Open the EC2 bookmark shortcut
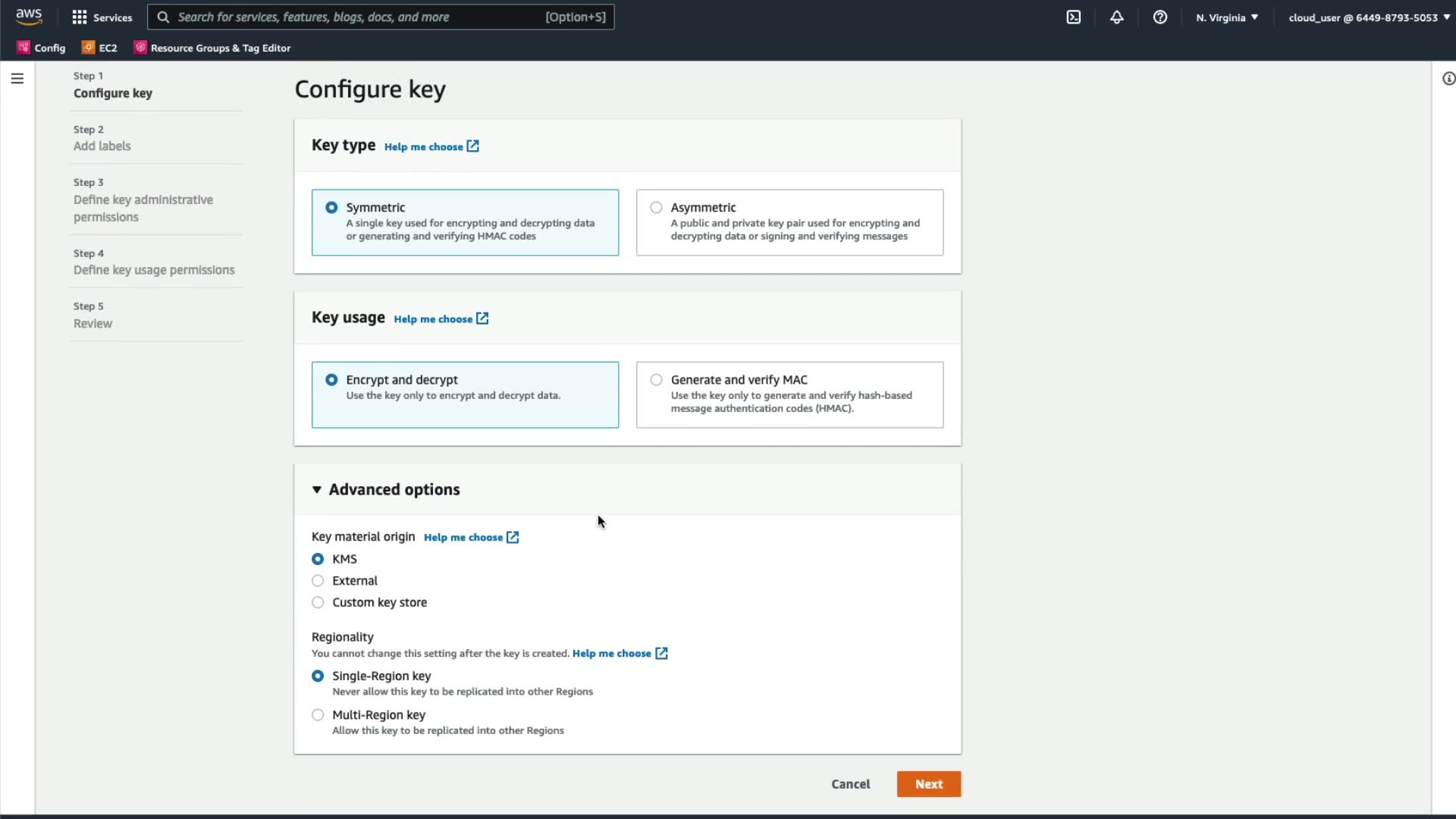Screen dimensions: 1456x819 tap(99, 48)
